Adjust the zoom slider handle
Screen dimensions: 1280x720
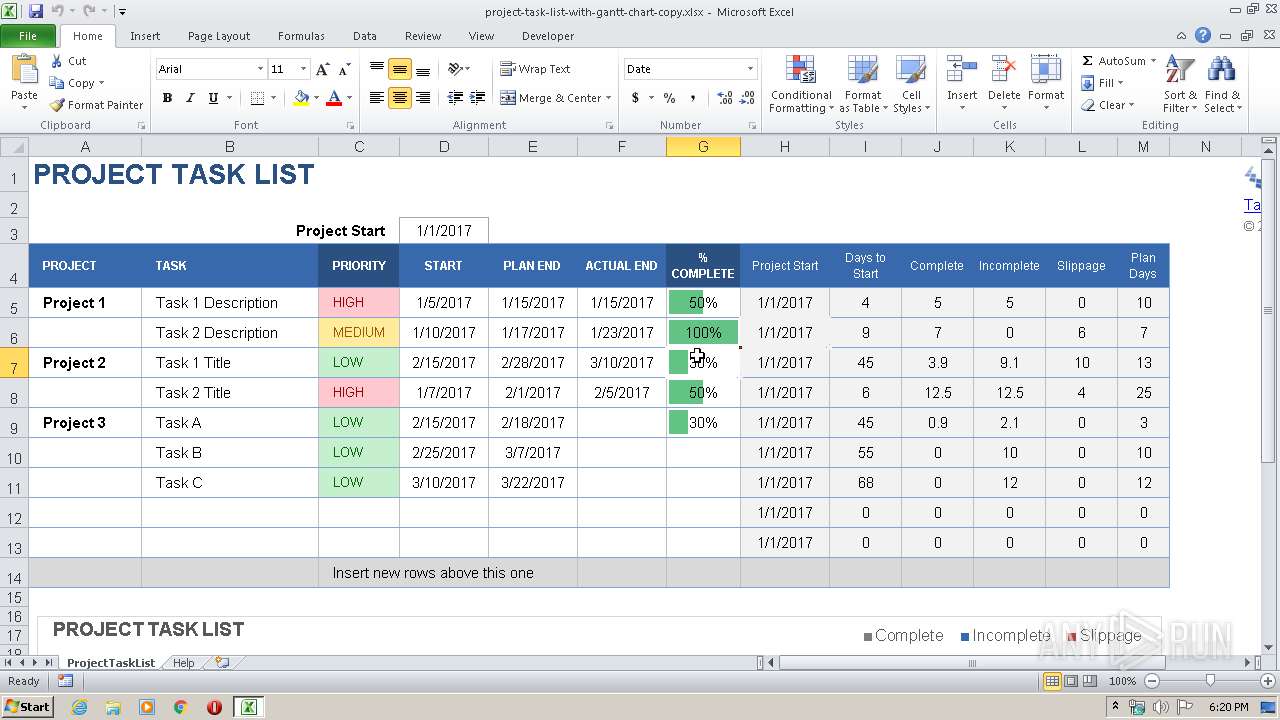pos(1210,681)
